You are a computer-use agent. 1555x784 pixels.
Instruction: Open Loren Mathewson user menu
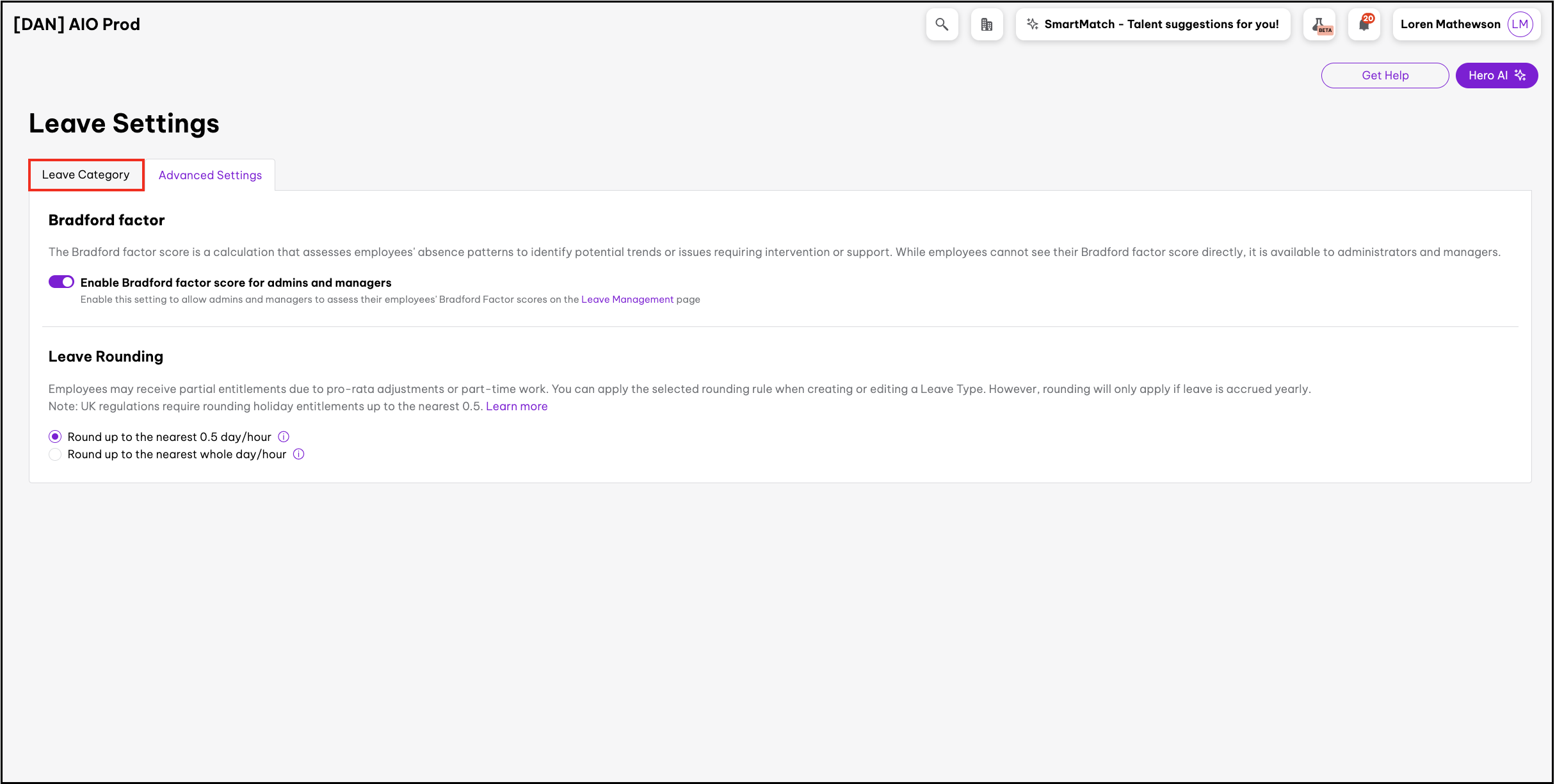point(1450,24)
